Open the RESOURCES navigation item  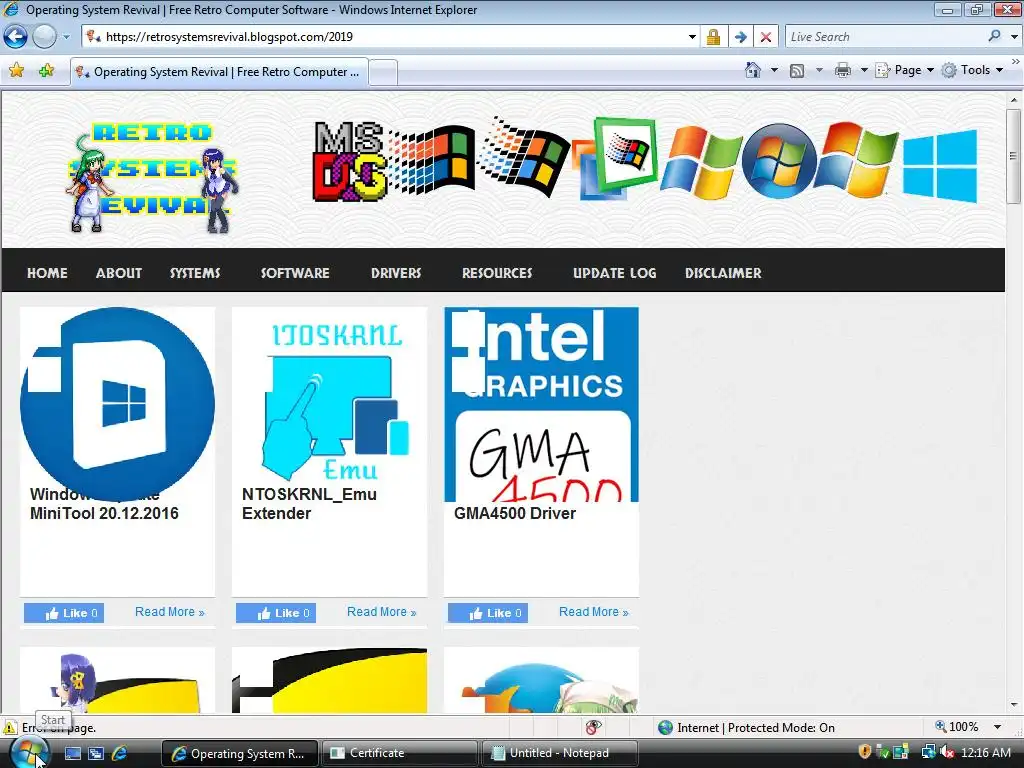(x=497, y=273)
